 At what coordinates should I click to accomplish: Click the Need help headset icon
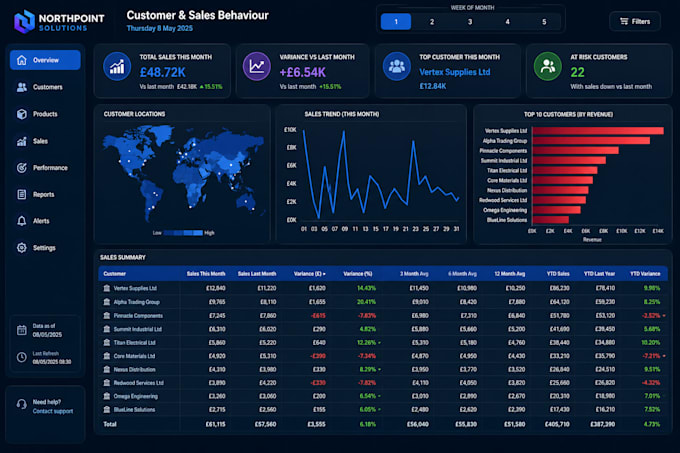tap(22, 404)
